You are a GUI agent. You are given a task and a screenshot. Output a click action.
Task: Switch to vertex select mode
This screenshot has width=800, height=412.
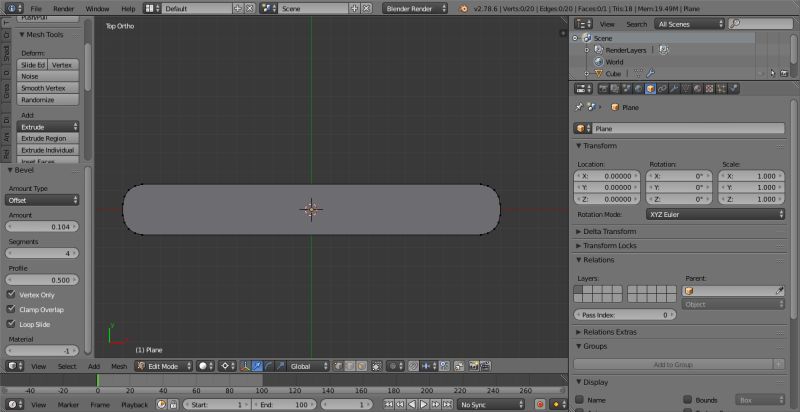338,366
